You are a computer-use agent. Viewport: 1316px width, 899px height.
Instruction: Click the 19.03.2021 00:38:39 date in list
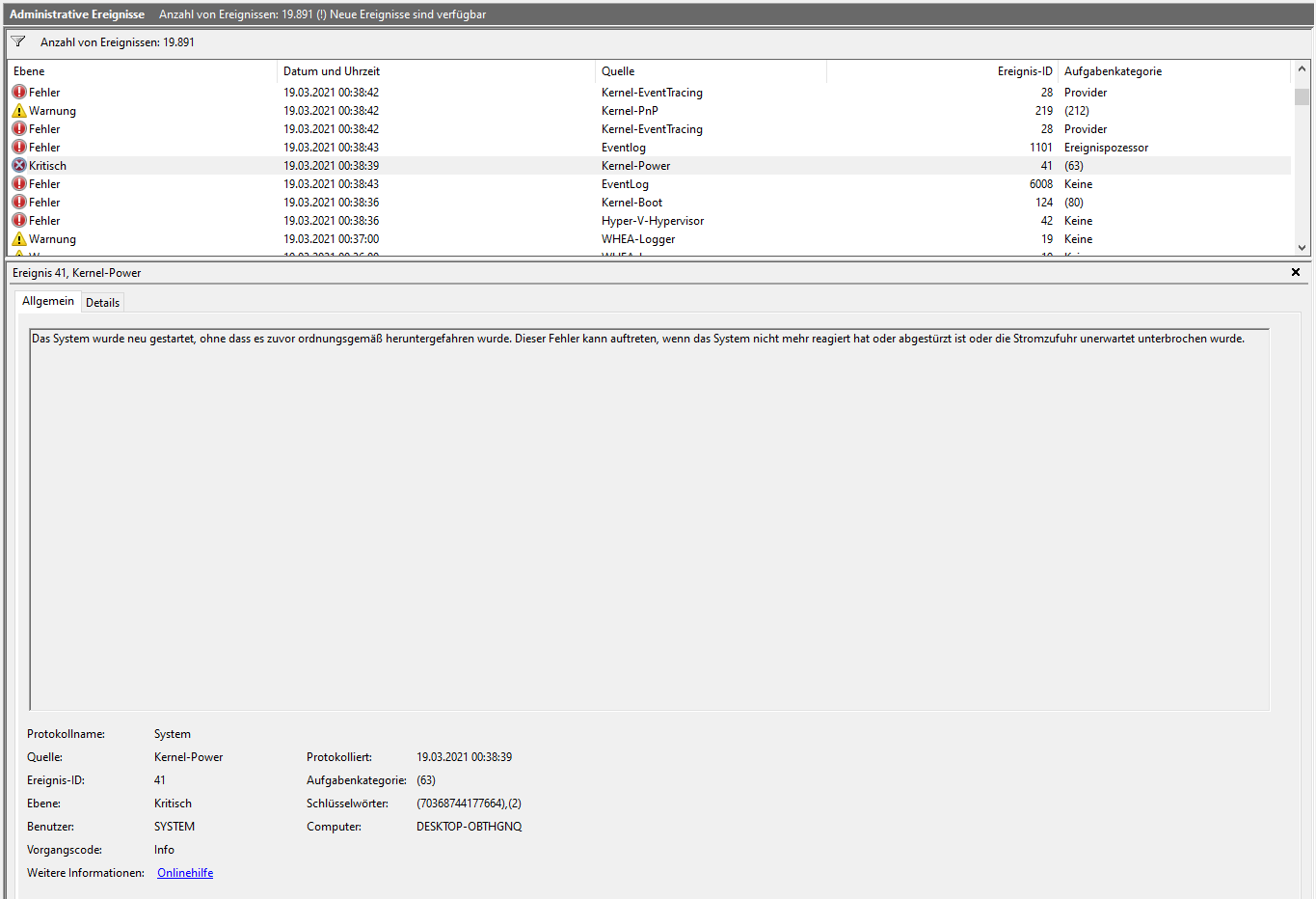(x=331, y=166)
